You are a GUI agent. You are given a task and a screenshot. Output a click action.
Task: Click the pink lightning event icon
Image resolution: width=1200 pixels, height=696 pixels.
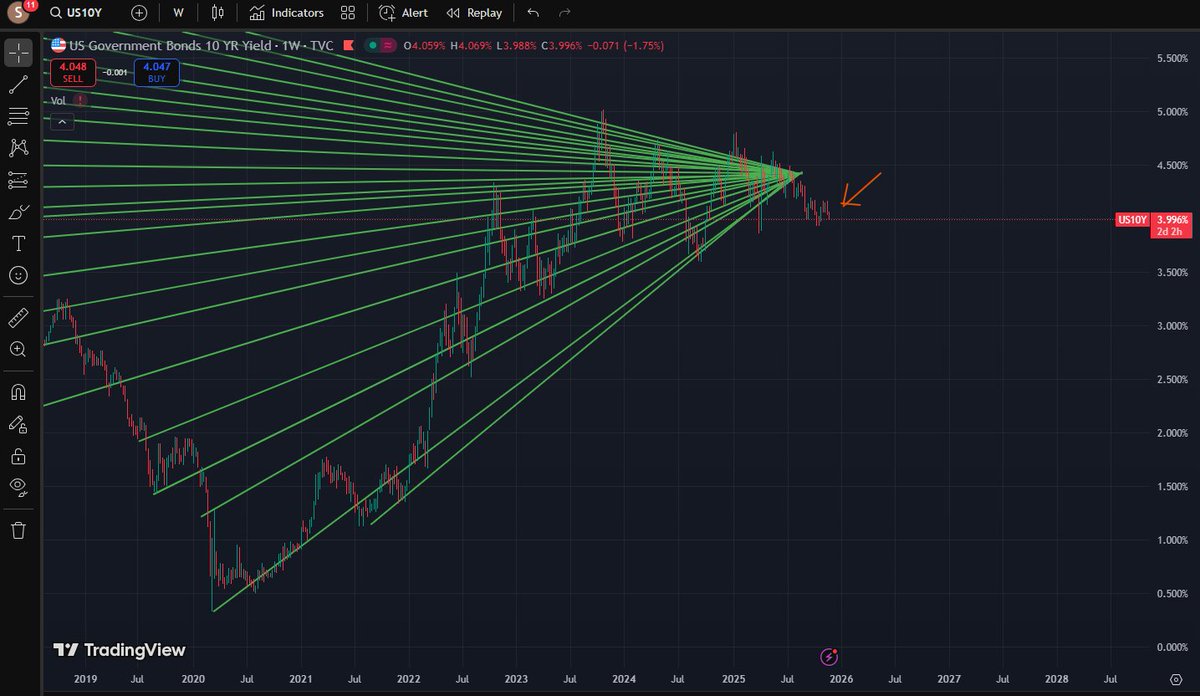(x=829, y=656)
